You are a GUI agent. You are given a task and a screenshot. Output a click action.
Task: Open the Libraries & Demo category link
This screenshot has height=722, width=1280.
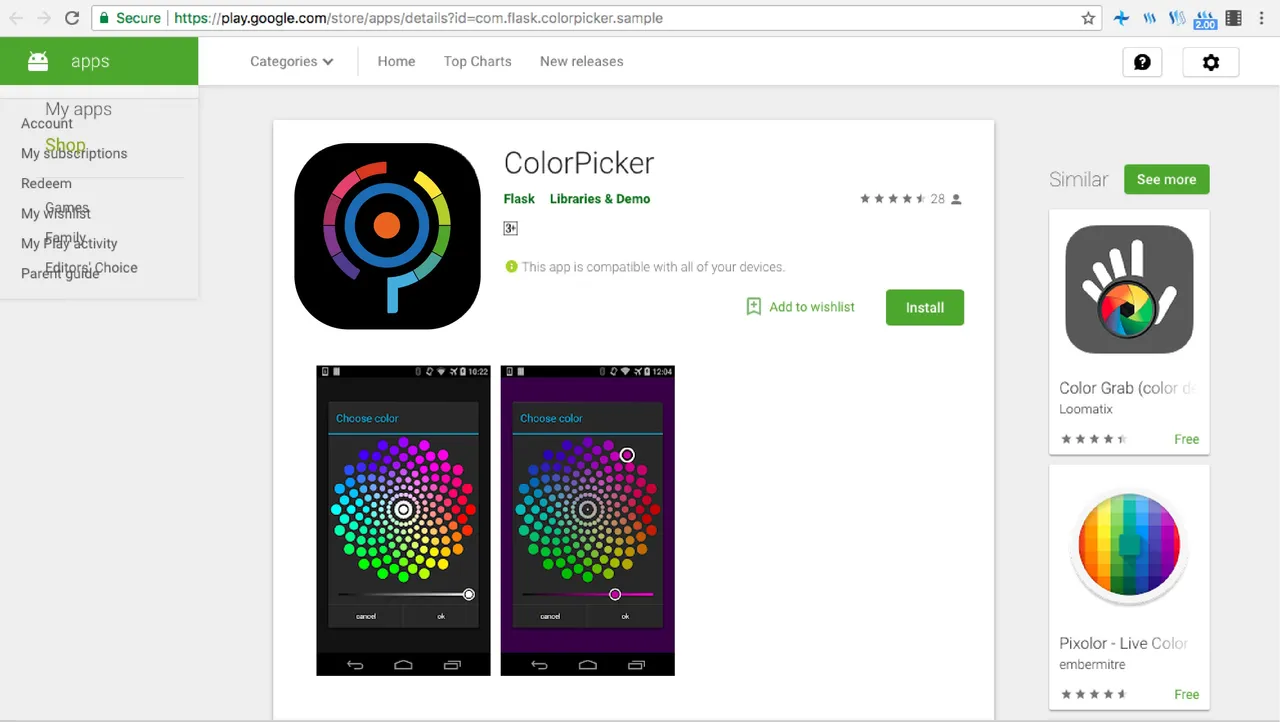click(x=600, y=199)
